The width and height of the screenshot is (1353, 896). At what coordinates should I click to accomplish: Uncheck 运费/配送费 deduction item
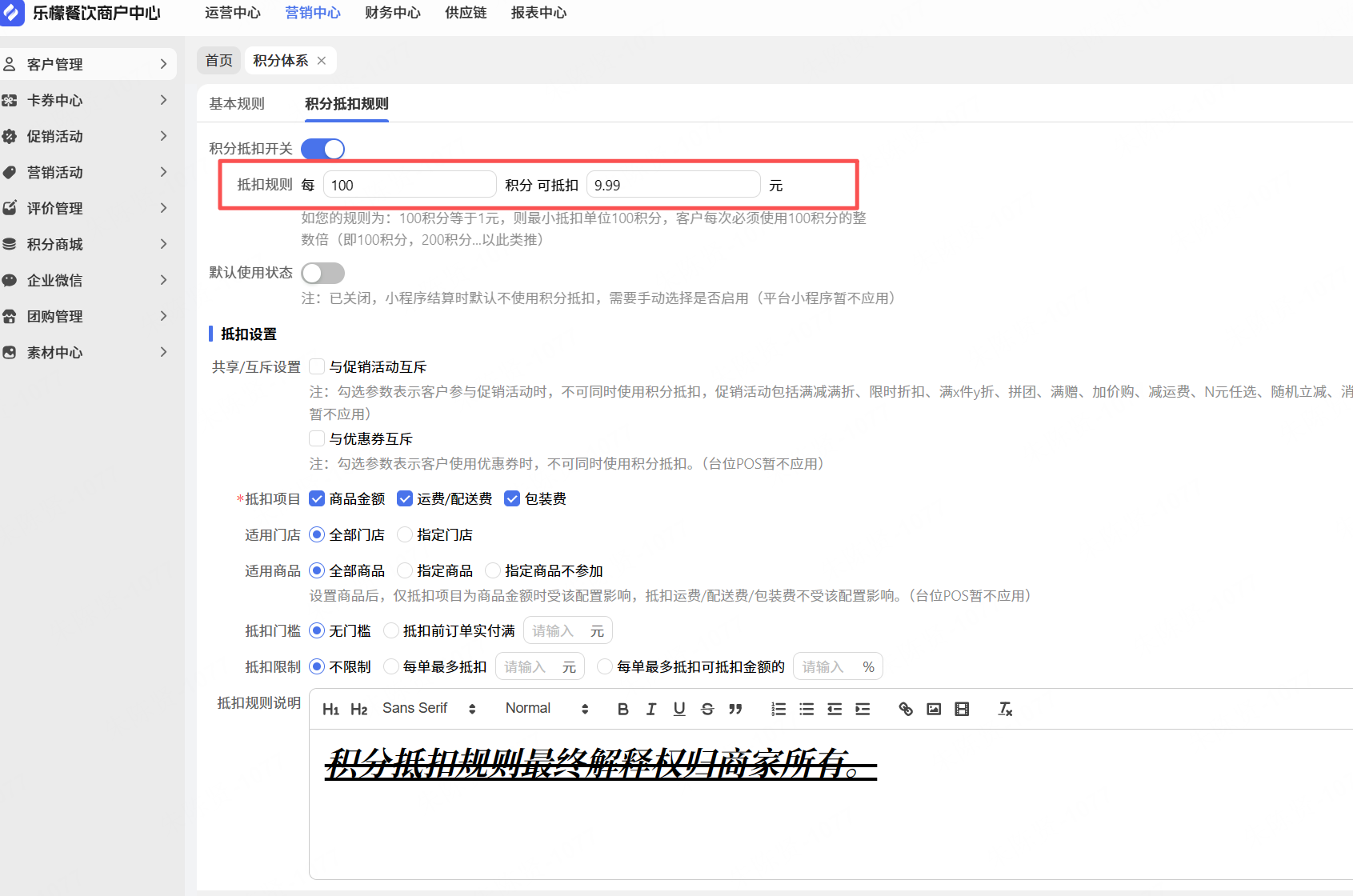[405, 498]
